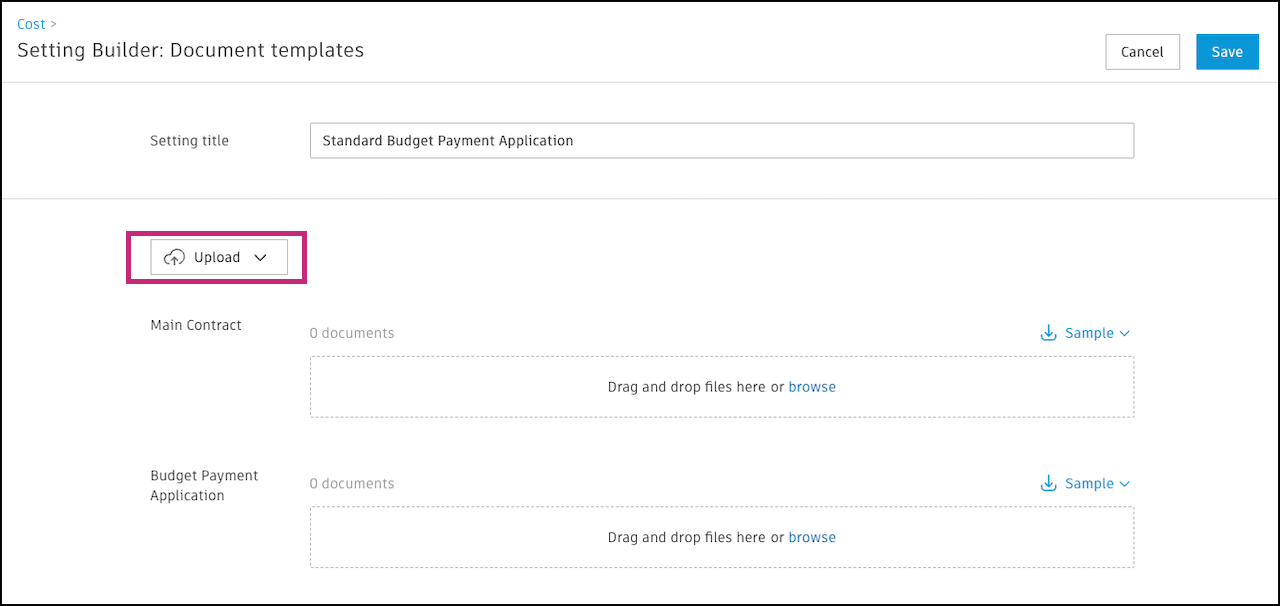Focus the Setting title text field
This screenshot has height=606, width=1280.
(721, 141)
